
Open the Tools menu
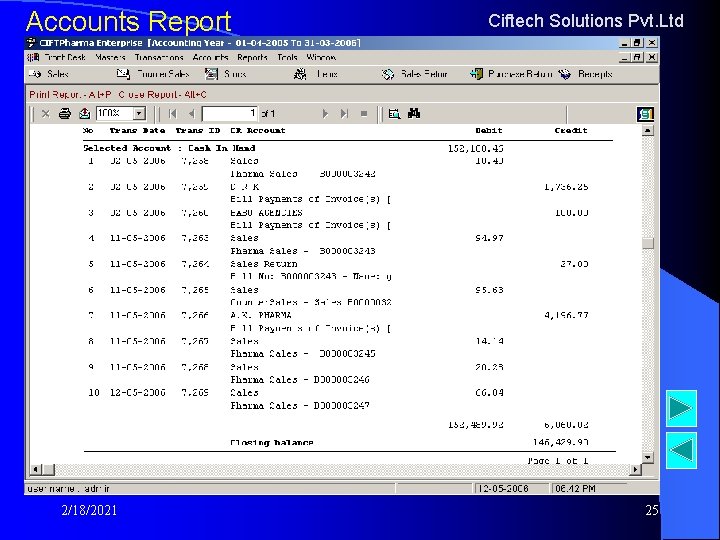(287, 57)
